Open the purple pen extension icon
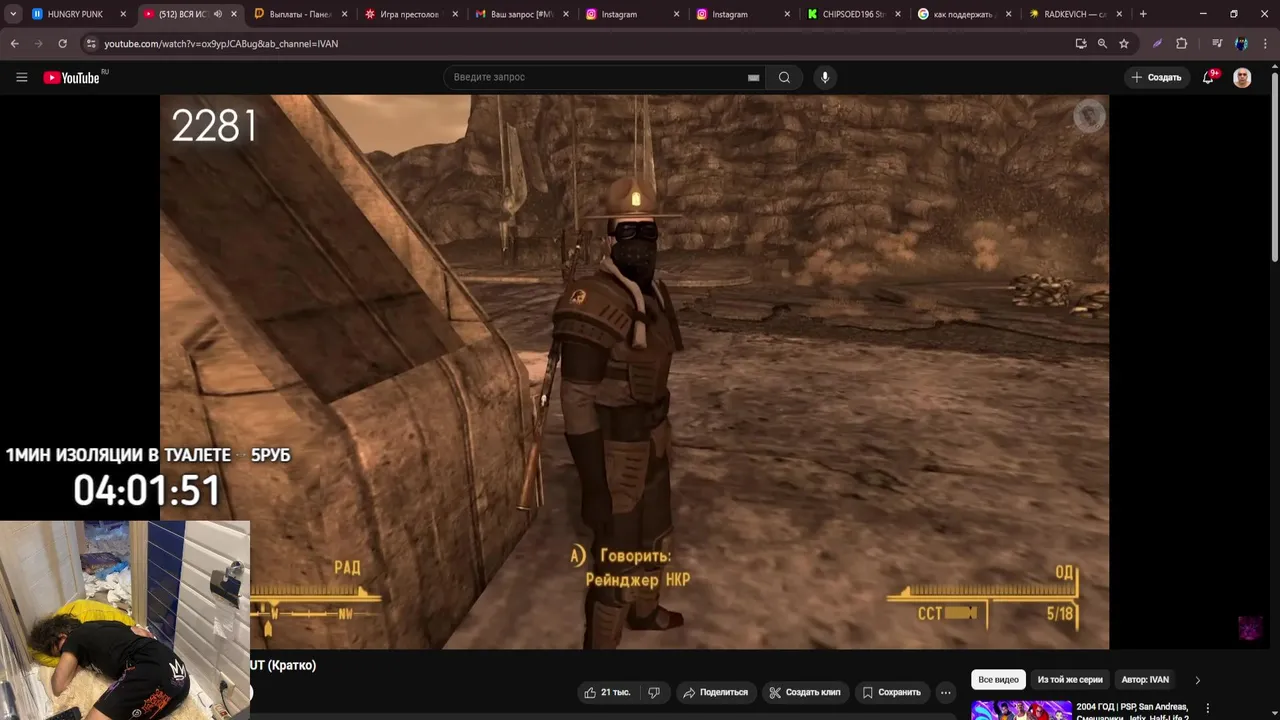1280x720 pixels. 1157,44
